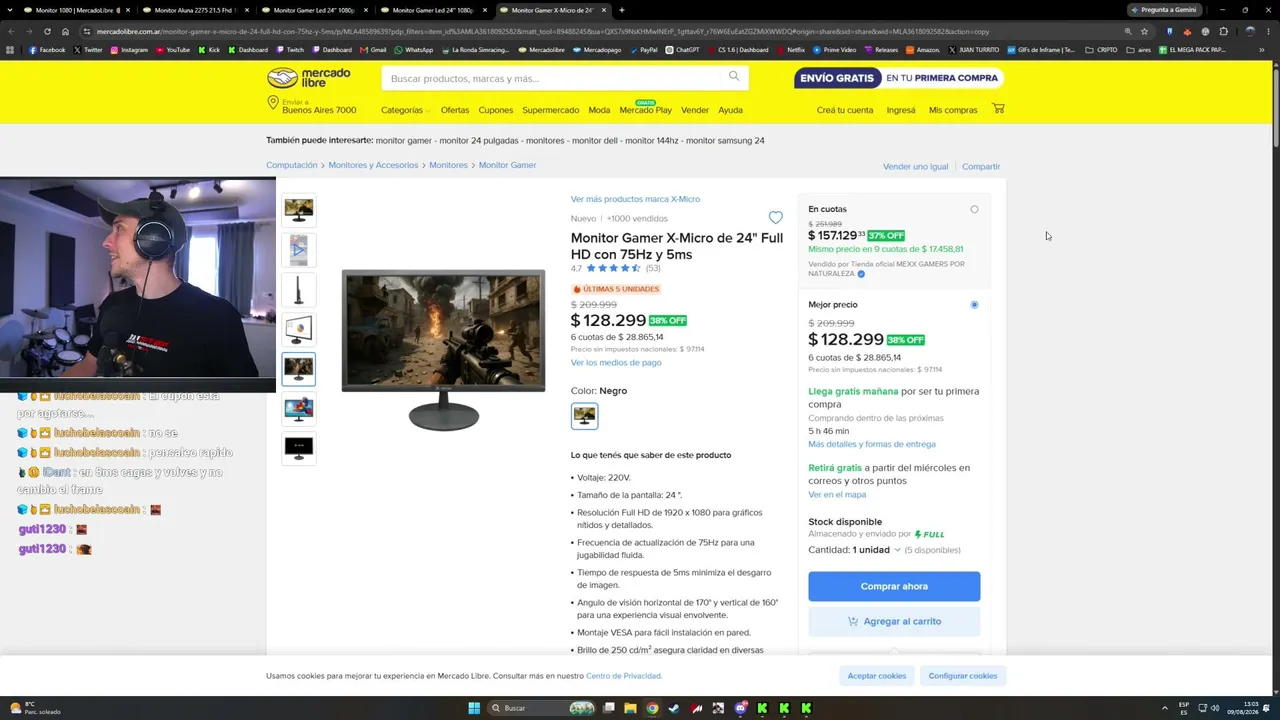Select the 'En cuotas' payment radio option
The image size is (1280, 720).
pyautogui.click(x=974, y=209)
